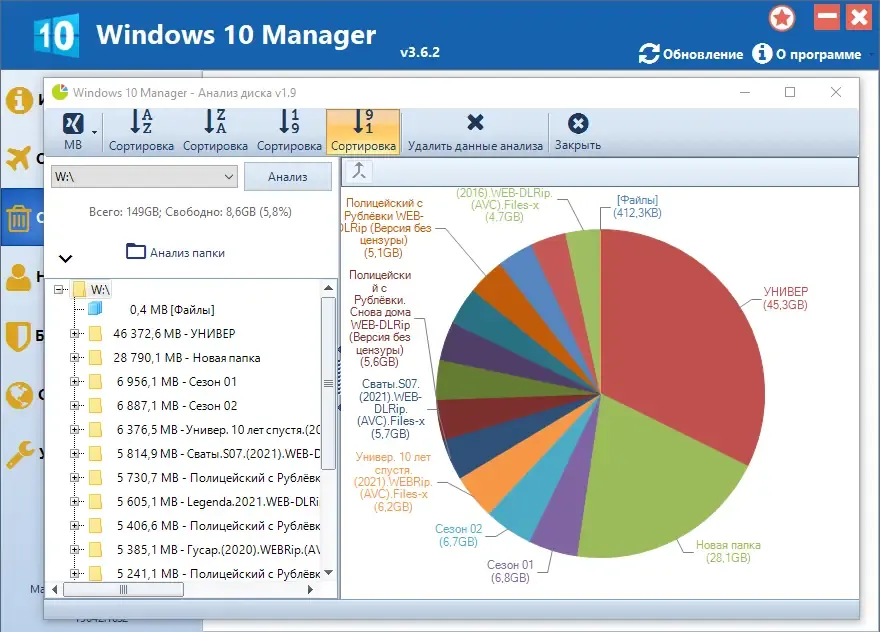Expand the УНИВЕР folder node
The image size is (880, 632).
click(74, 333)
